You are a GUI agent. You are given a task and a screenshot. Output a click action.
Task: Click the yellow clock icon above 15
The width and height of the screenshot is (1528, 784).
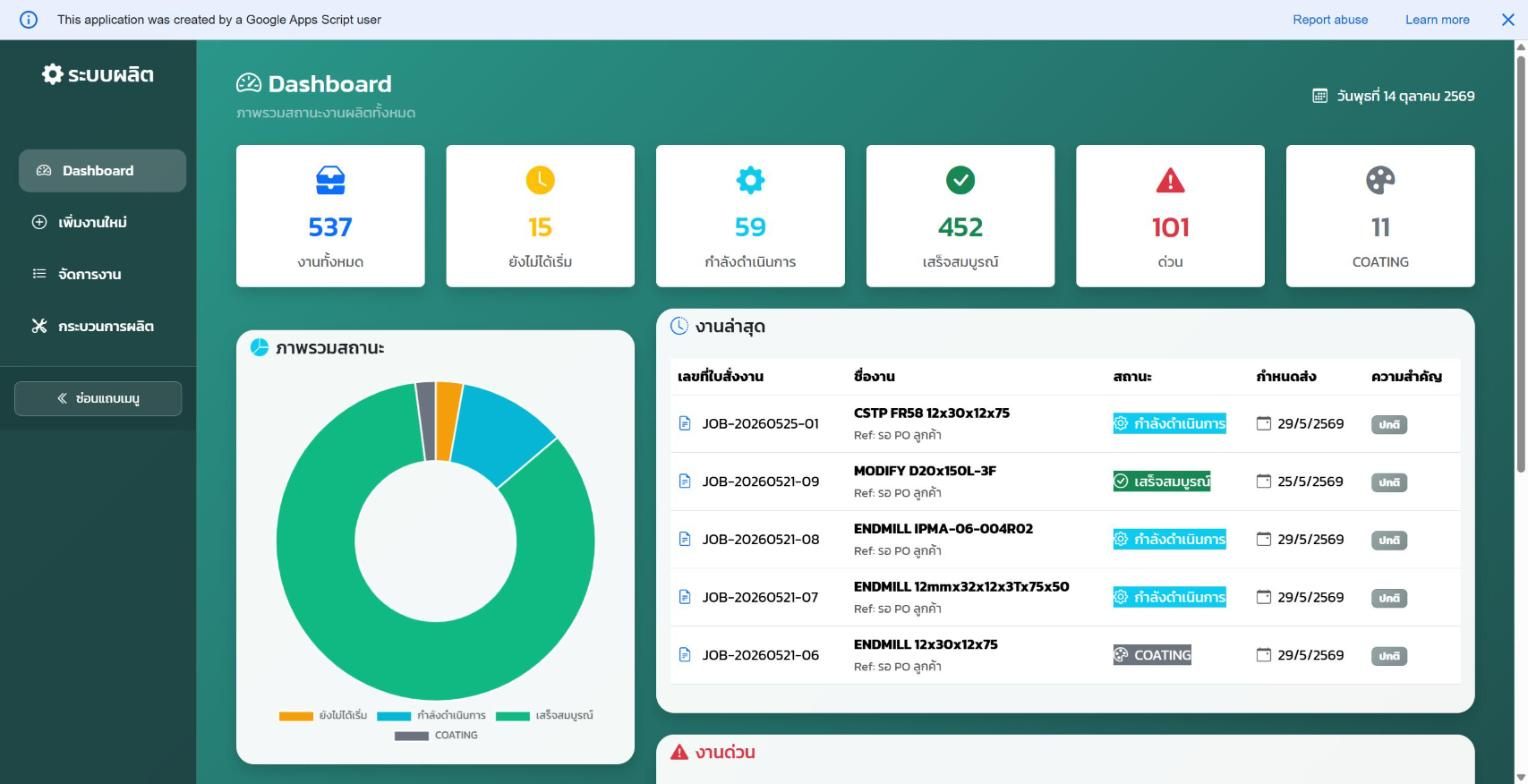coord(540,180)
